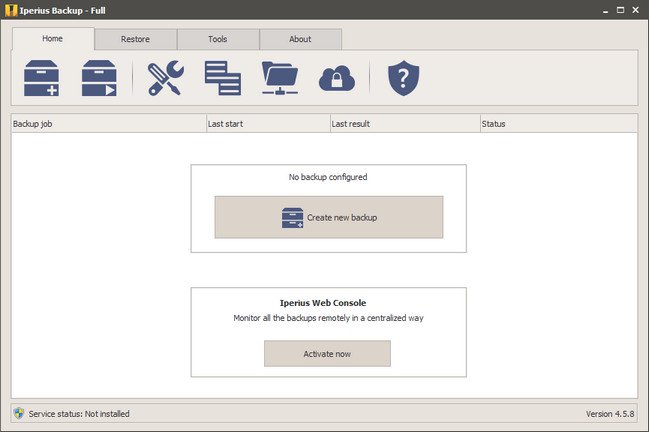Sort by Backup job column header

[108, 124]
